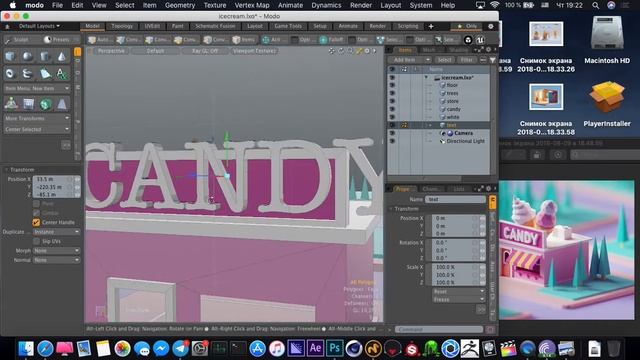The width and height of the screenshot is (640, 360).
Task: Click the viewport maximize icon in Items panel
Action: pyautogui.click(x=480, y=50)
